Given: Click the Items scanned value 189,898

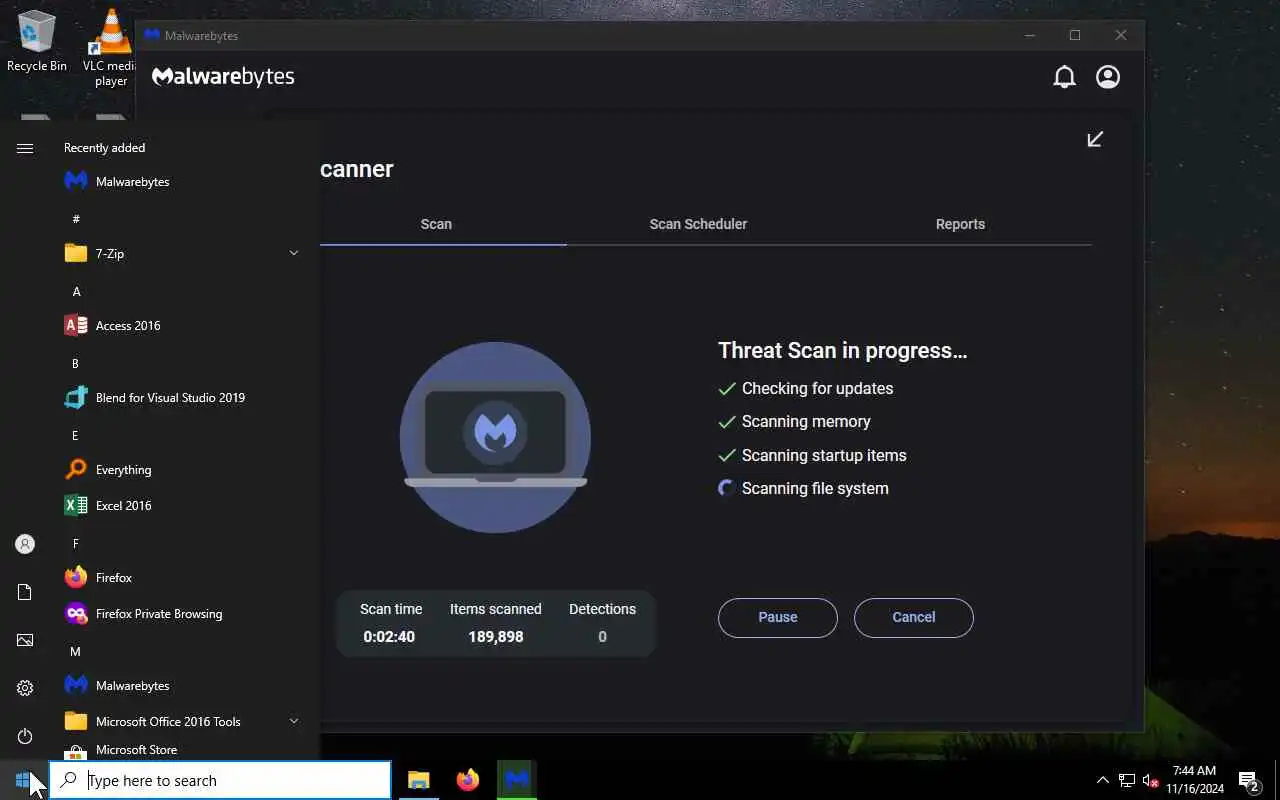Looking at the screenshot, I should pyautogui.click(x=495, y=636).
